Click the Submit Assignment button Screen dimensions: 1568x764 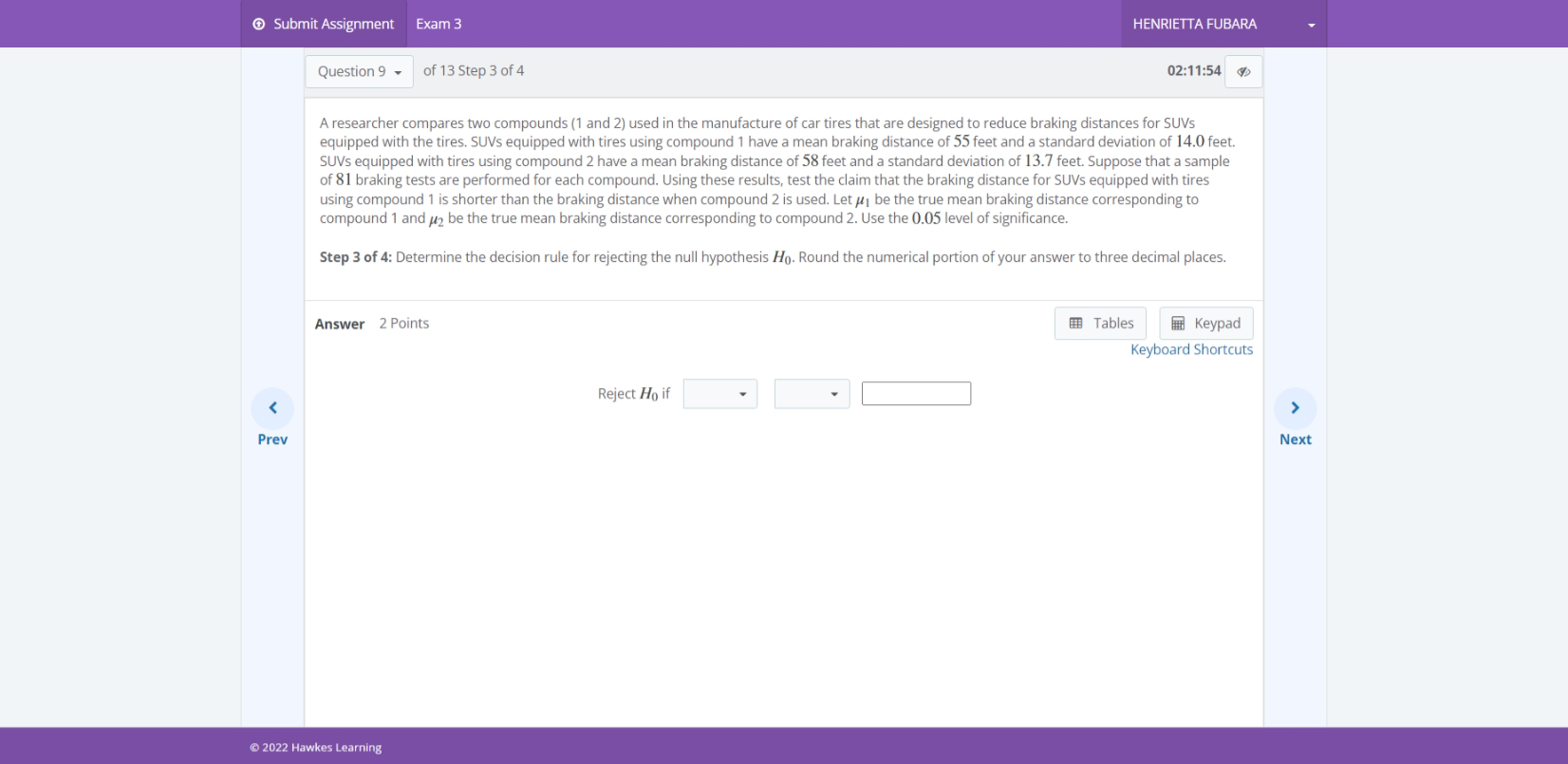click(324, 24)
